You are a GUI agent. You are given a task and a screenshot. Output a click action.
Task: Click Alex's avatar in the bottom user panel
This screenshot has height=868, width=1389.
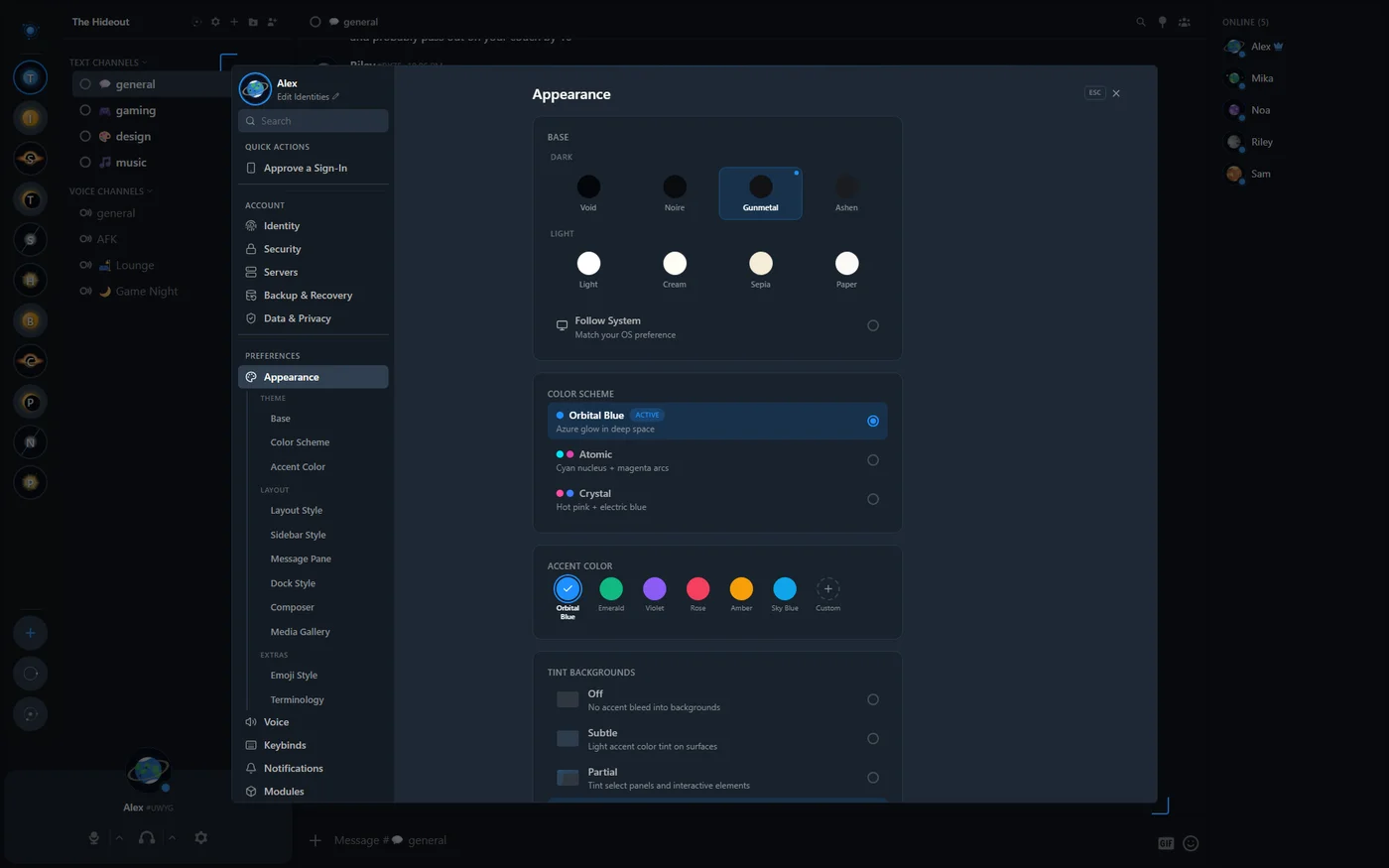point(149,771)
